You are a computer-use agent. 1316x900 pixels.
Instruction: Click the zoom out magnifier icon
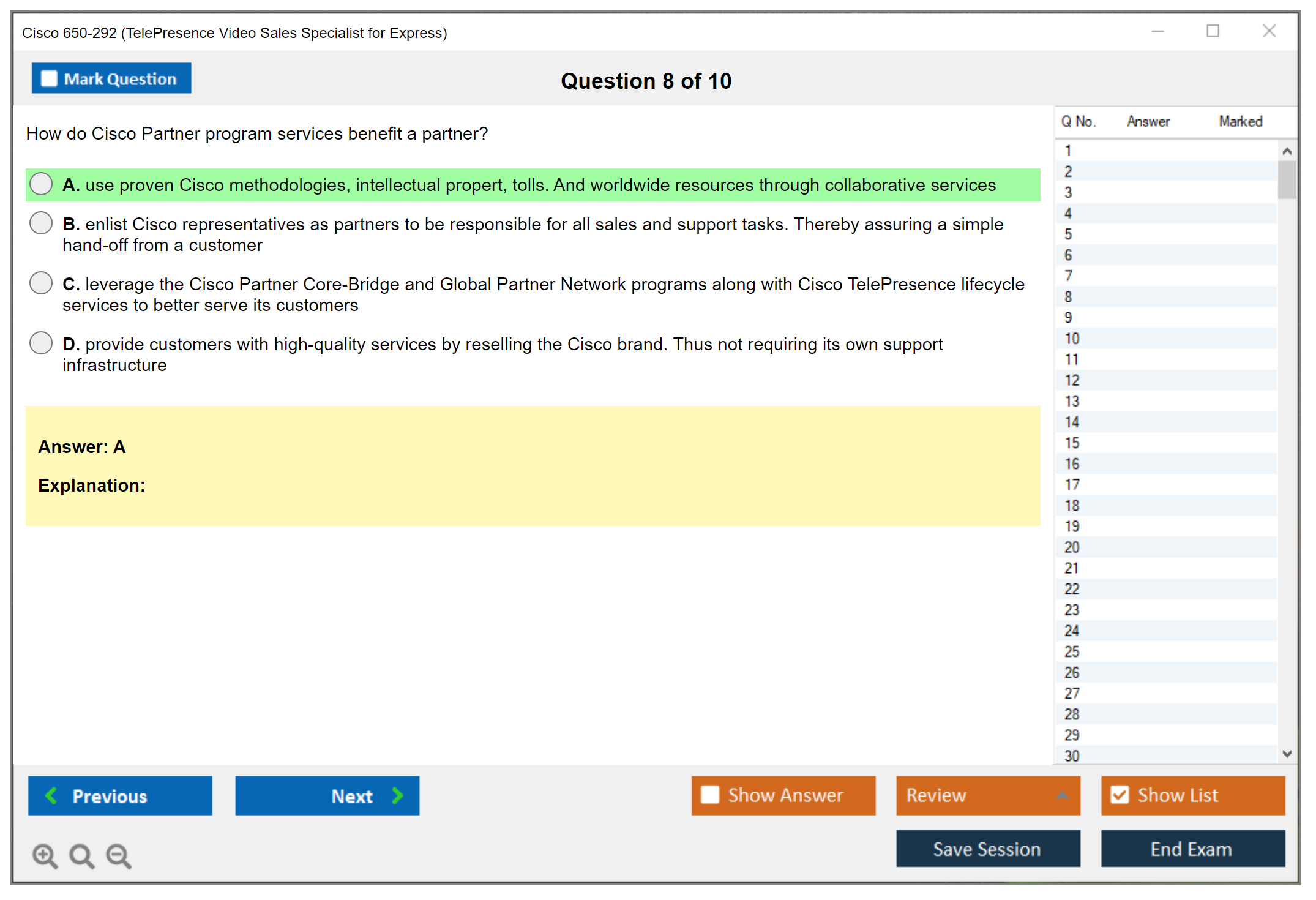click(118, 855)
